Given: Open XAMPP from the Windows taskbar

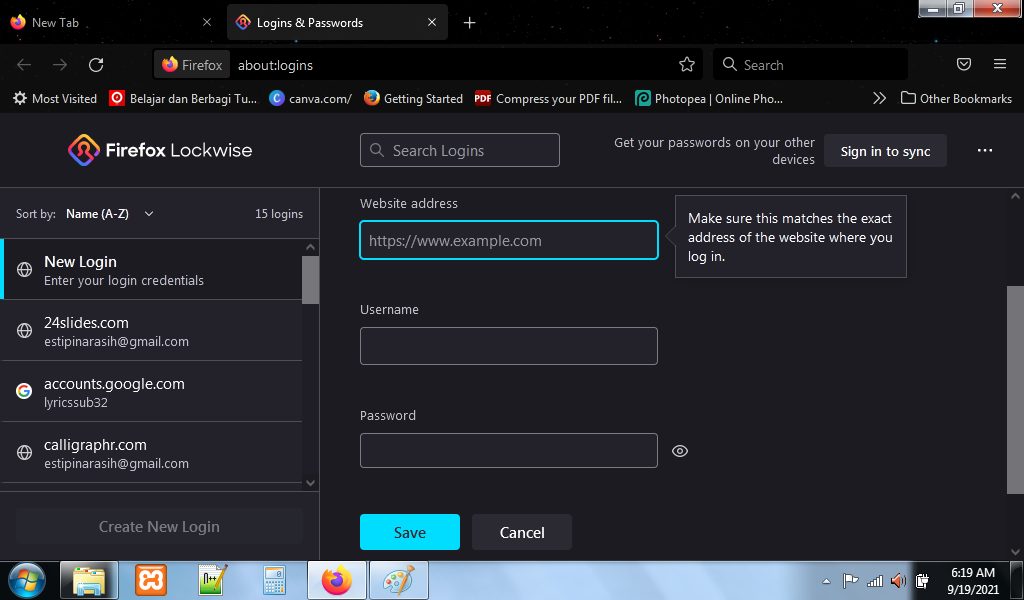Looking at the screenshot, I should pos(151,580).
